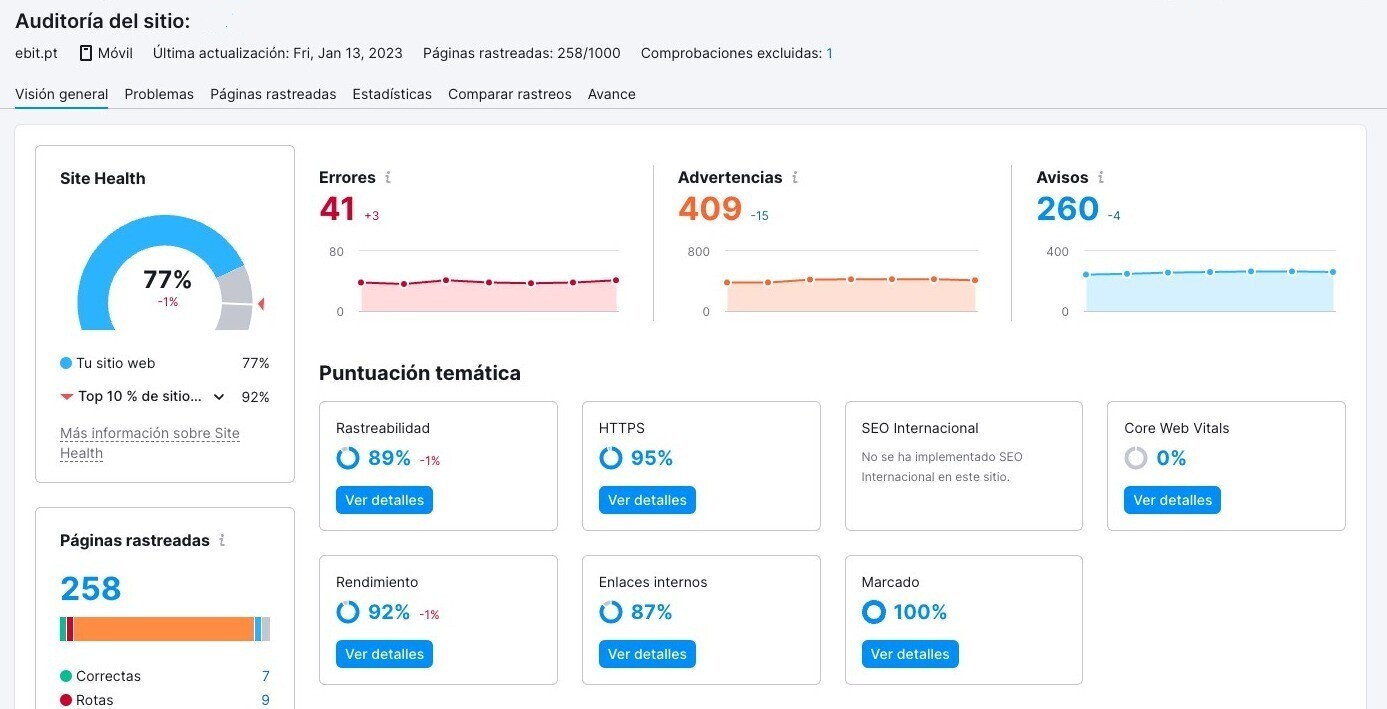Click the Páginas rastreadas stacked bar

pyautogui.click(x=164, y=628)
